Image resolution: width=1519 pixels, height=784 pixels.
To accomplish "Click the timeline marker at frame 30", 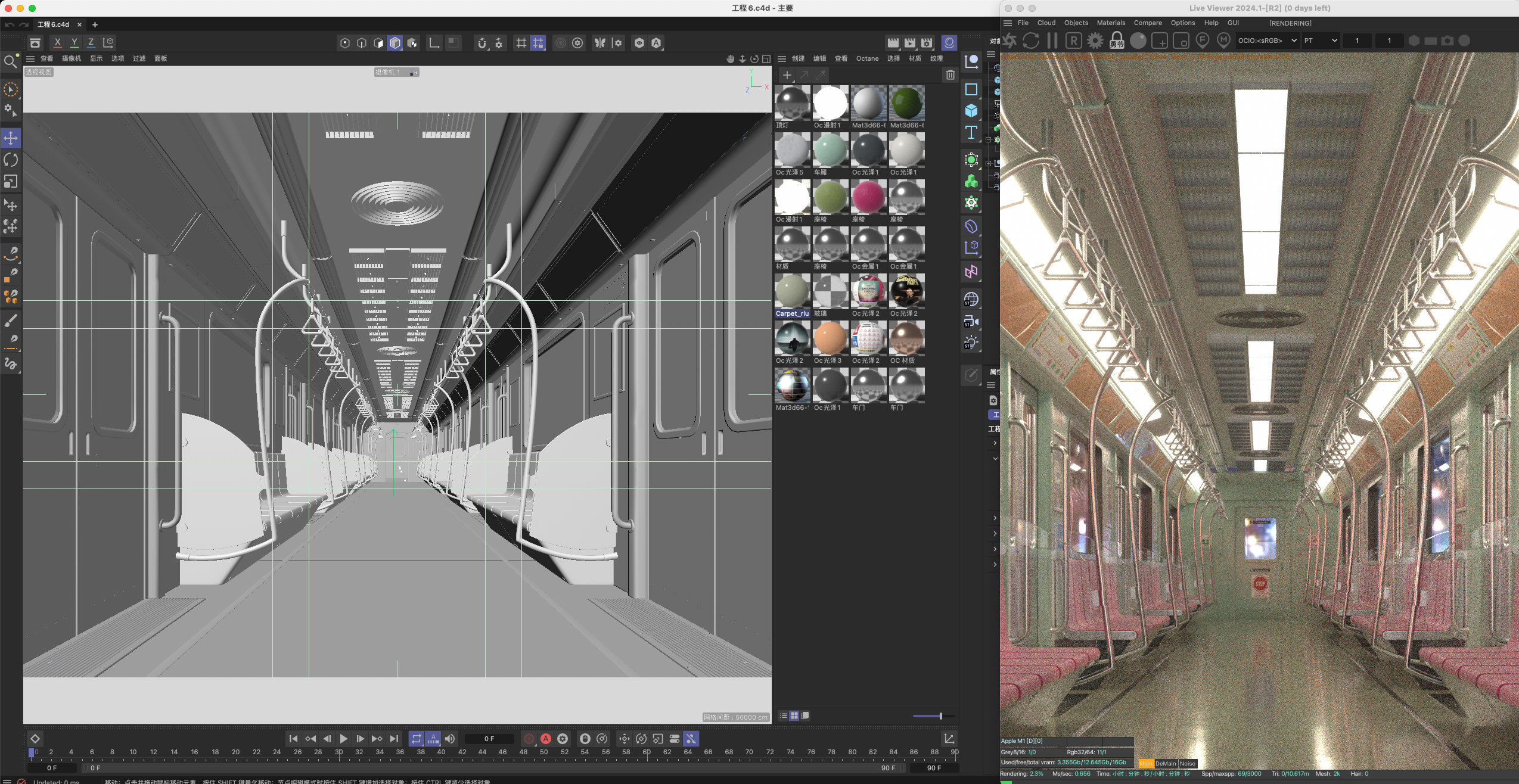I will pos(338,752).
